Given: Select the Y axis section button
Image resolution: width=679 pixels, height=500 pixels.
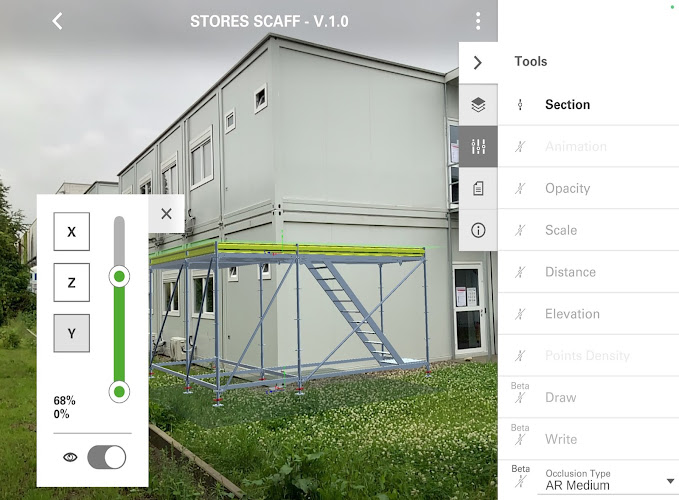Looking at the screenshot, I should pos(71,333).
